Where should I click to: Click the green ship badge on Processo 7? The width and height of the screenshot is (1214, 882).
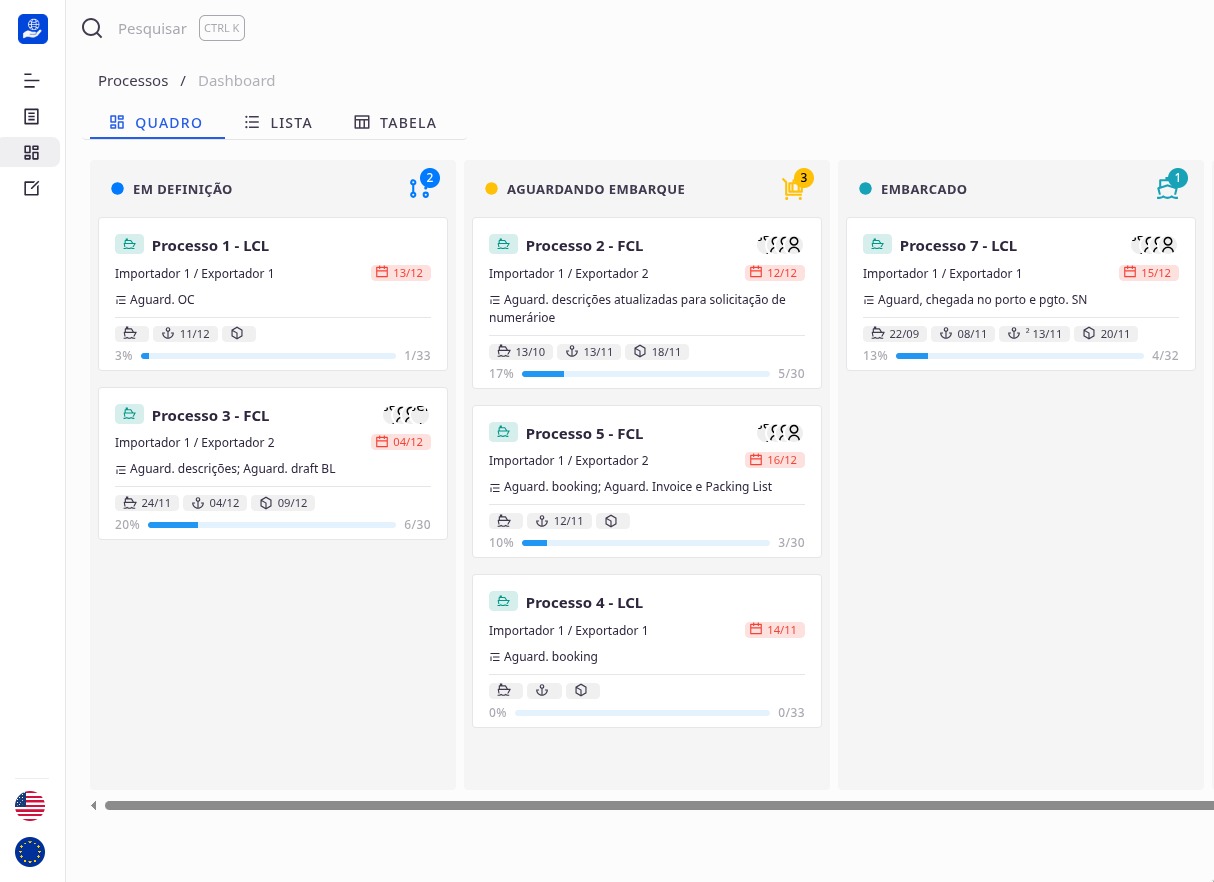click(877, 244)
